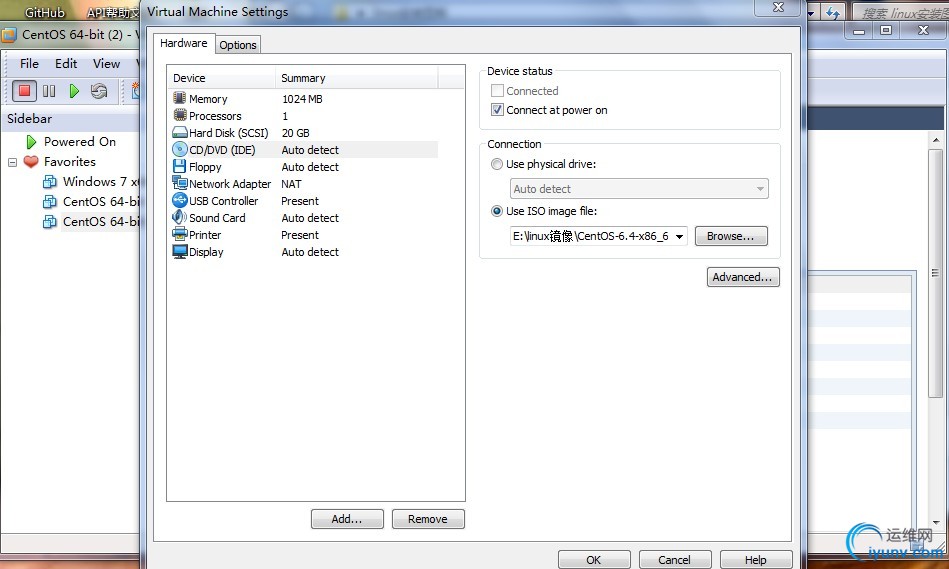Click the Advanced... button
Screen dimensions: 949x569
coord(743,277)
